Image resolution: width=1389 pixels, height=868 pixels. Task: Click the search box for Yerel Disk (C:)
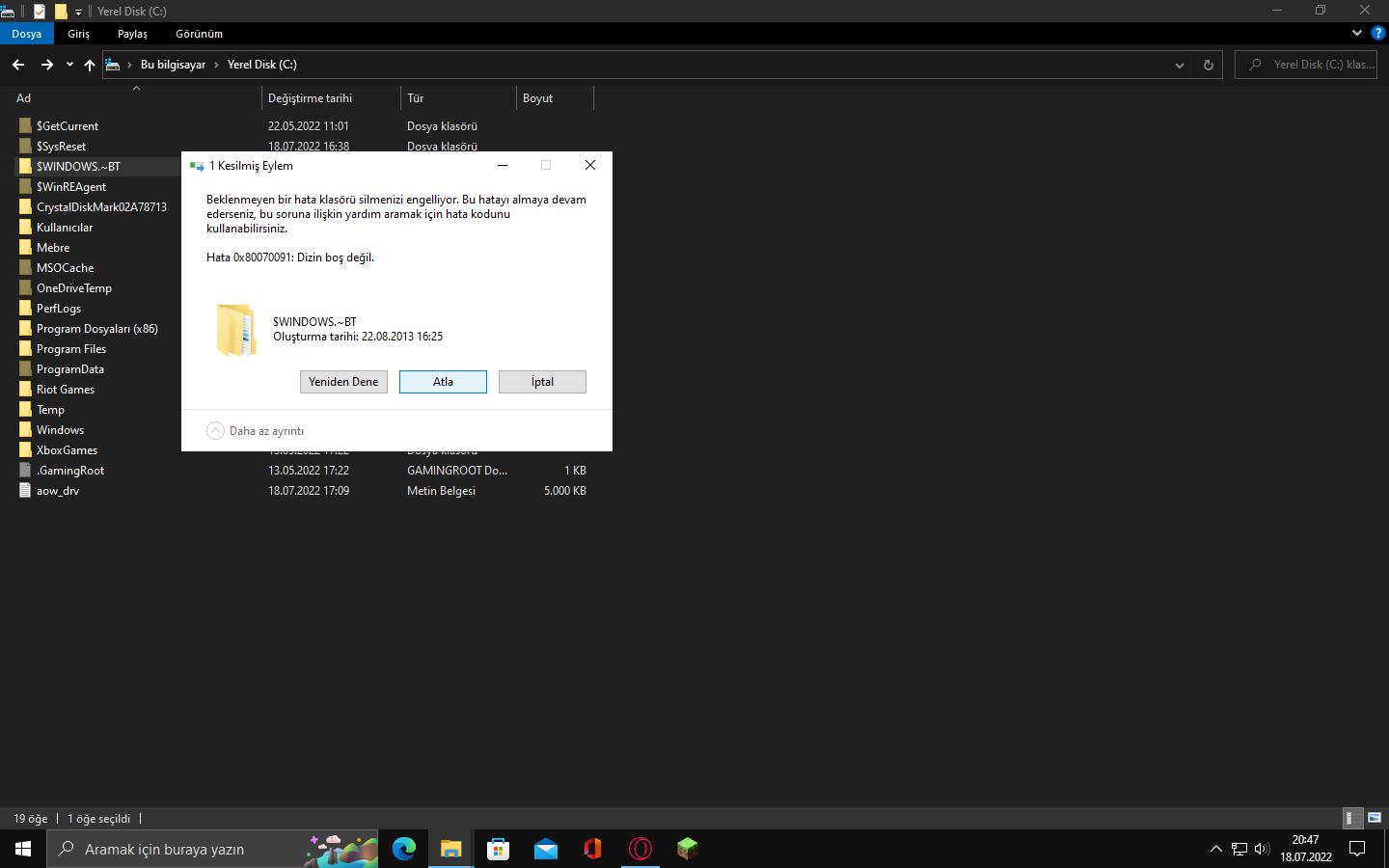coord(1306,65)
